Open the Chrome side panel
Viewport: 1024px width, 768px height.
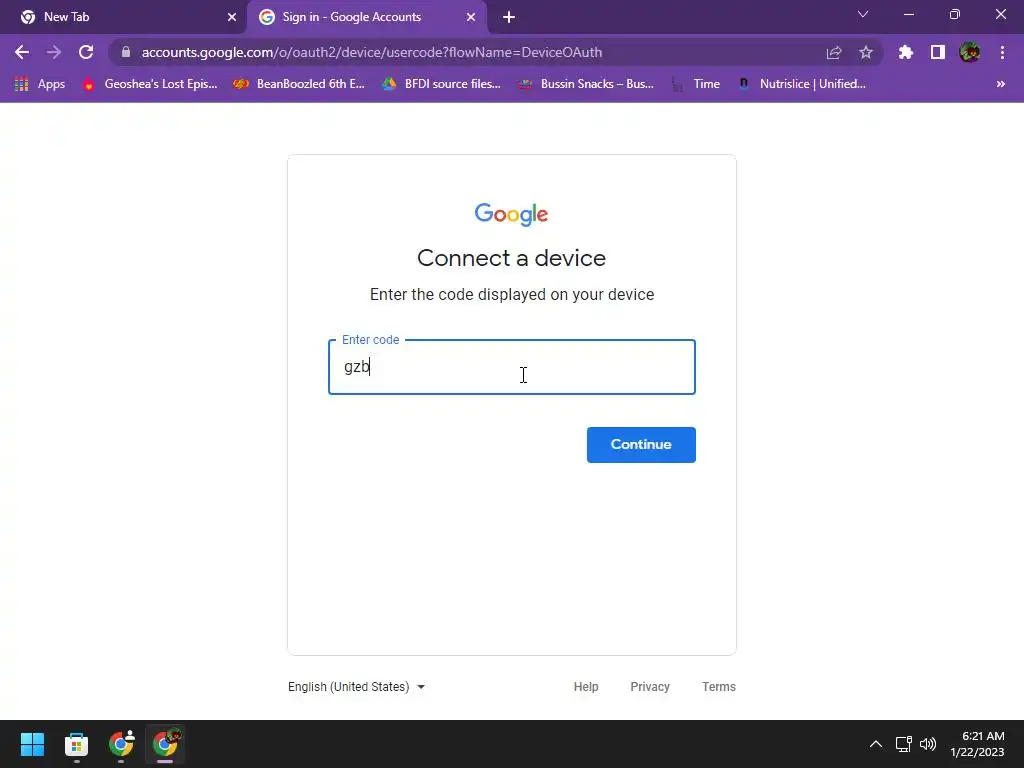(x=938, y=52)
